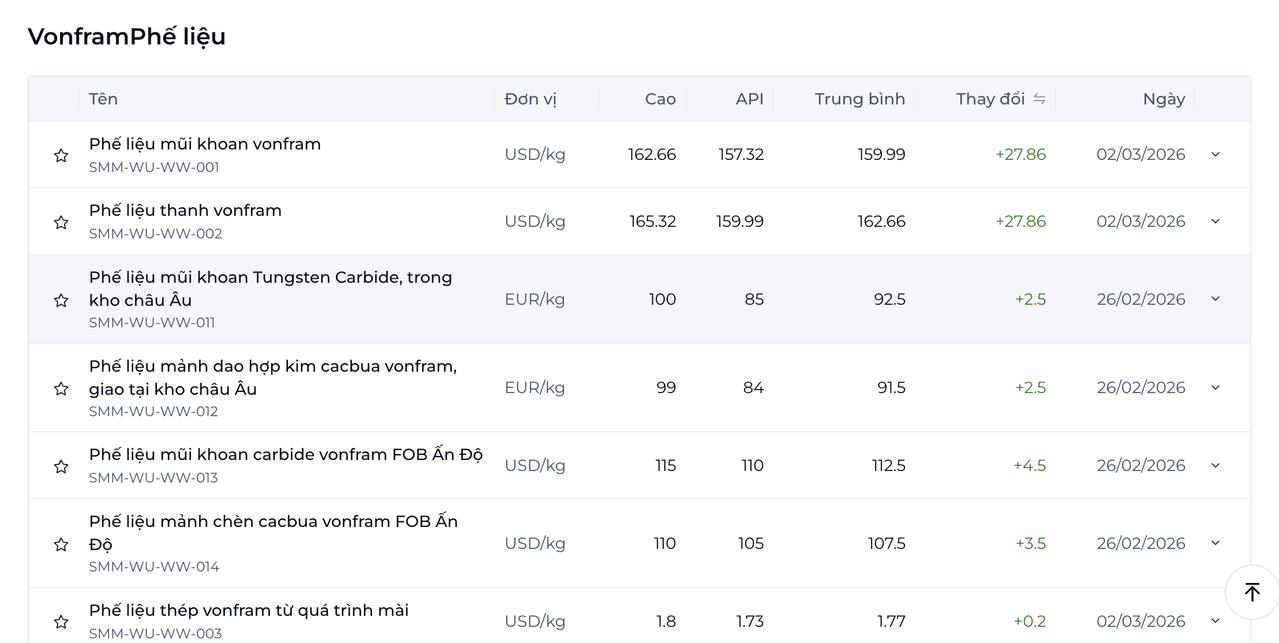Open Phế liệu mũi khoan vonfram link

tap(205, 144)
